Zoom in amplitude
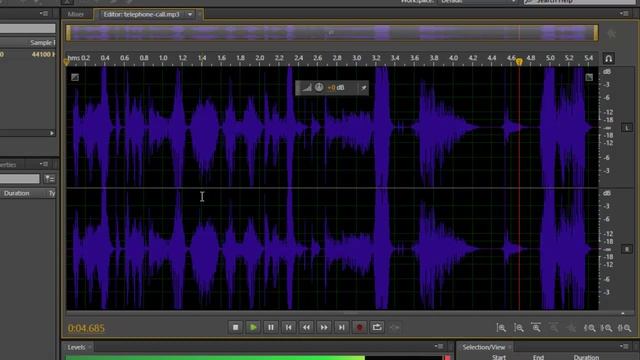The image size is (640, 360). point(501,328)
